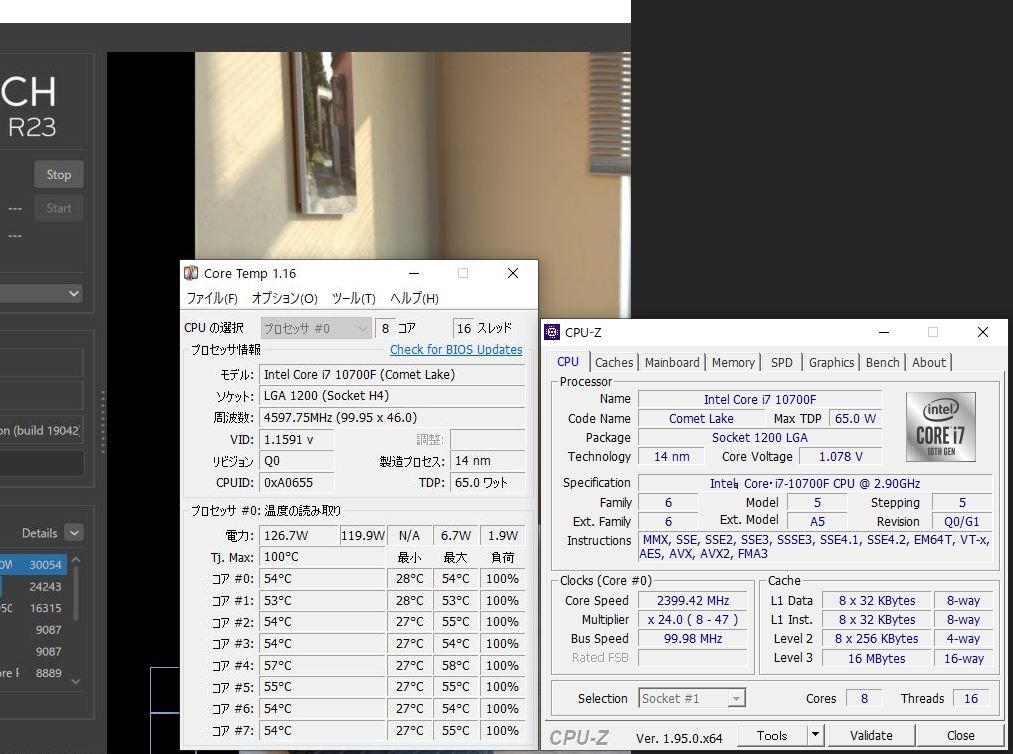
Task: Switch to the About tab in CPU-Z
Action: click(x=929, y=362)
